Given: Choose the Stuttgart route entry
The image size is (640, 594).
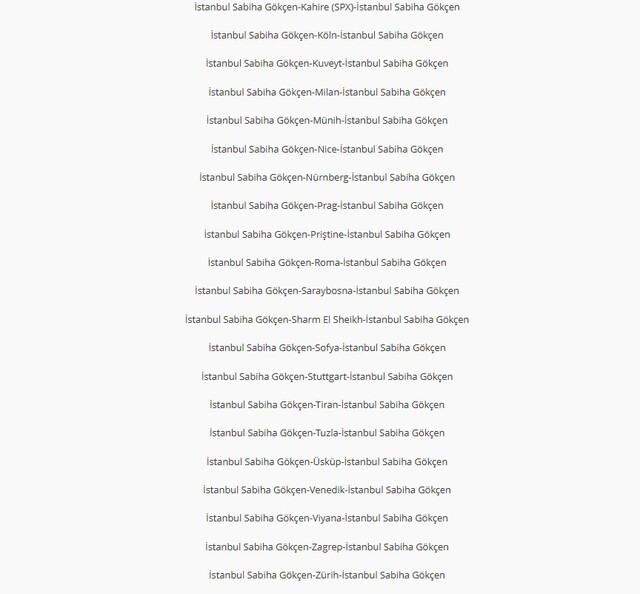Looking at the screenshot, I should [327, 377].
